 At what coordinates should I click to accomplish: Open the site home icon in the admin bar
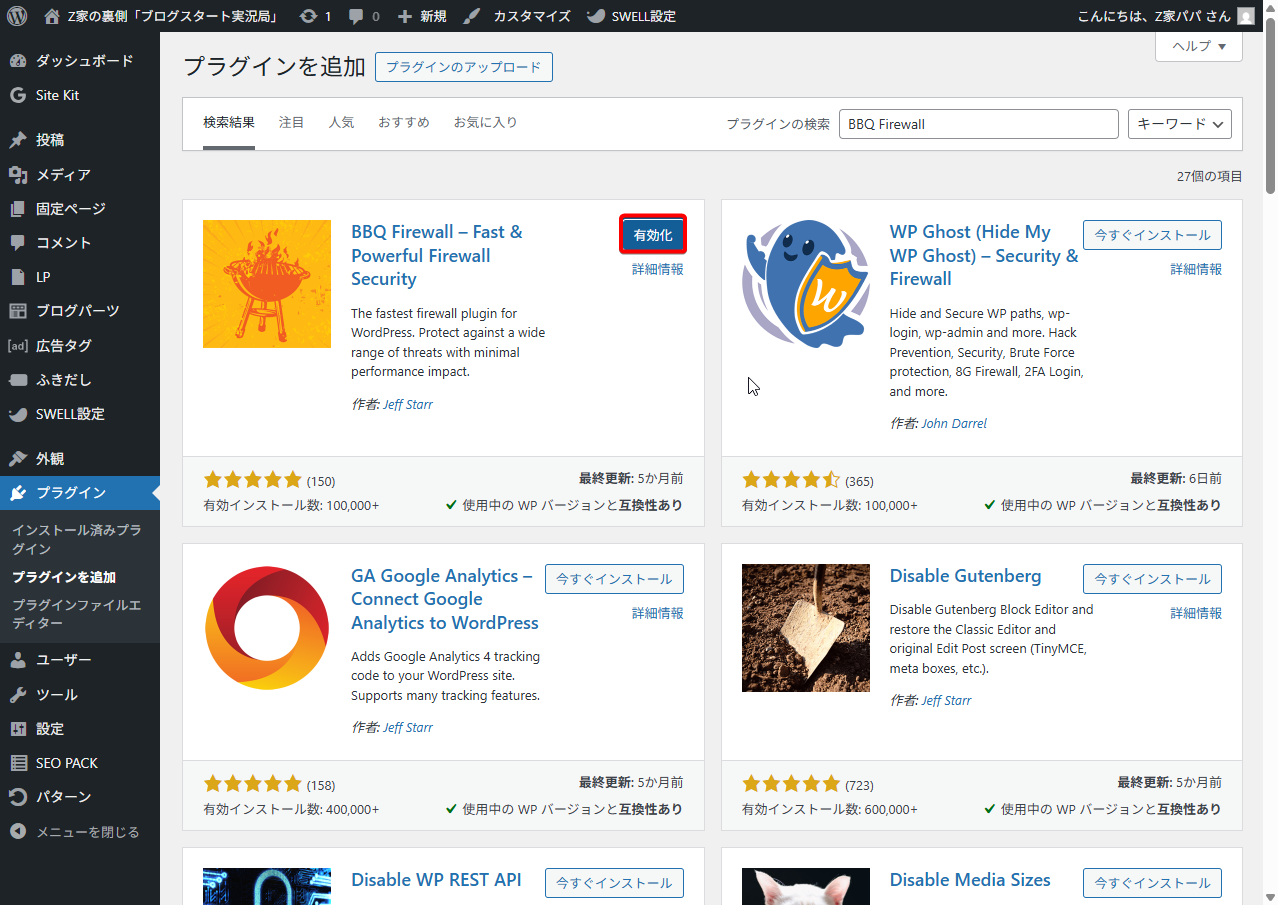coord(52,16)
